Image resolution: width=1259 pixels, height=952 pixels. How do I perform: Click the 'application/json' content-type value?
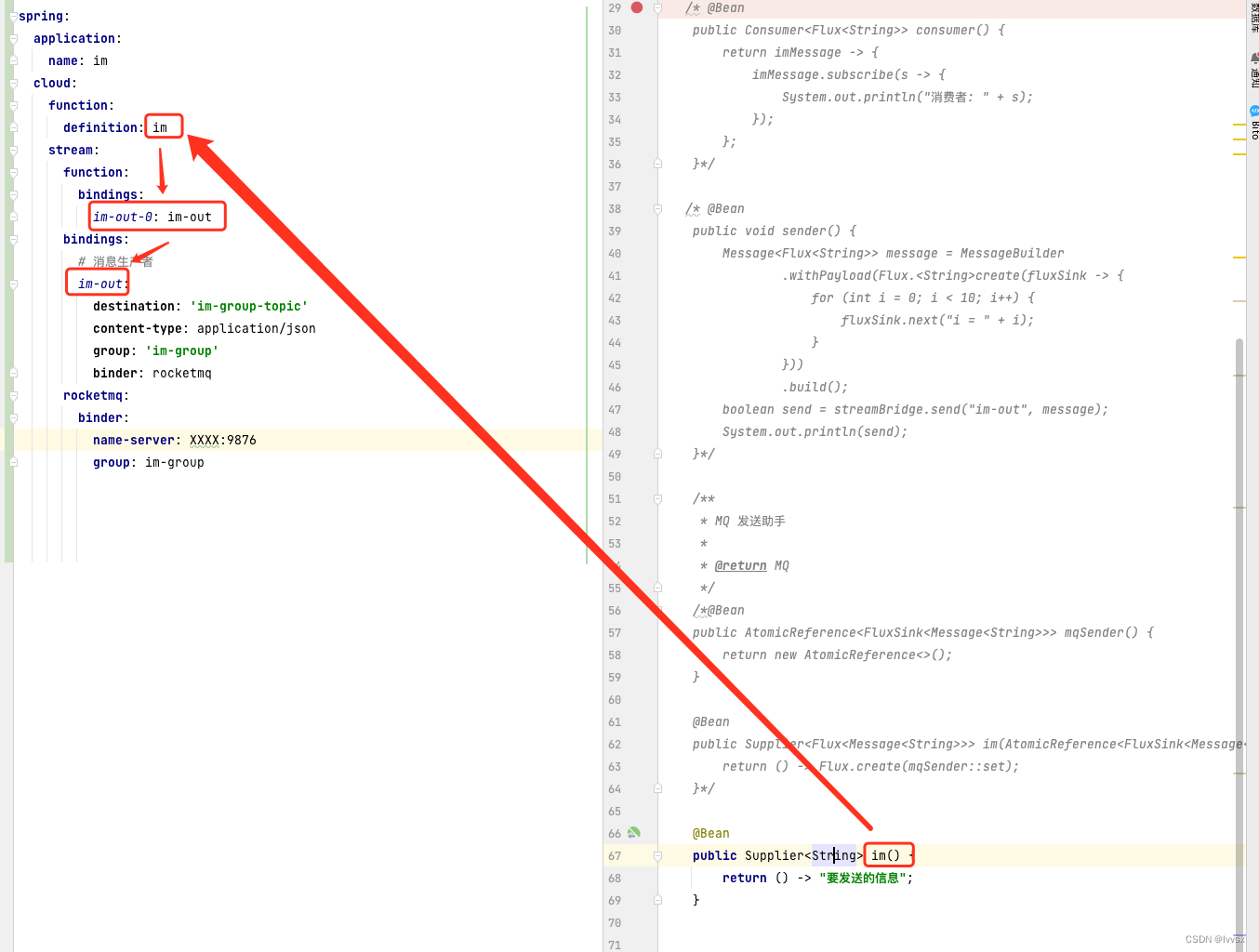point(257,328)
